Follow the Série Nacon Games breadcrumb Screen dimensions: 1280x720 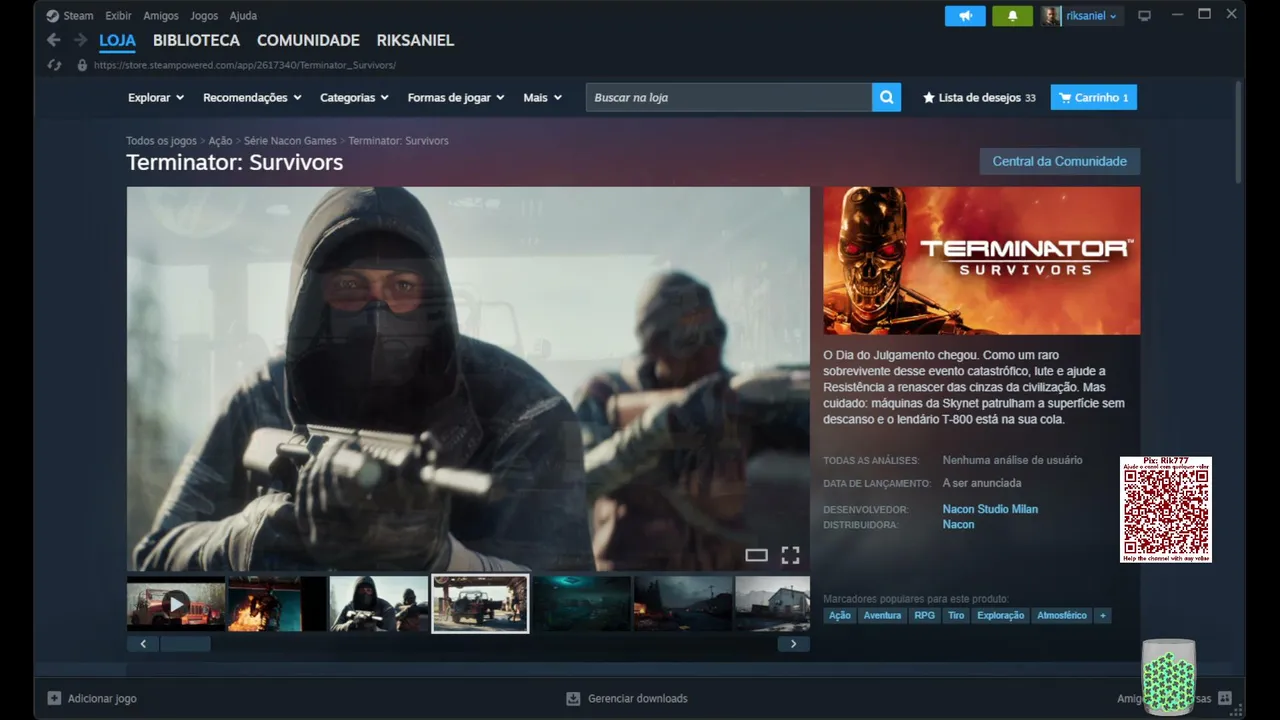pyautogui.click(x=290, y=141)
